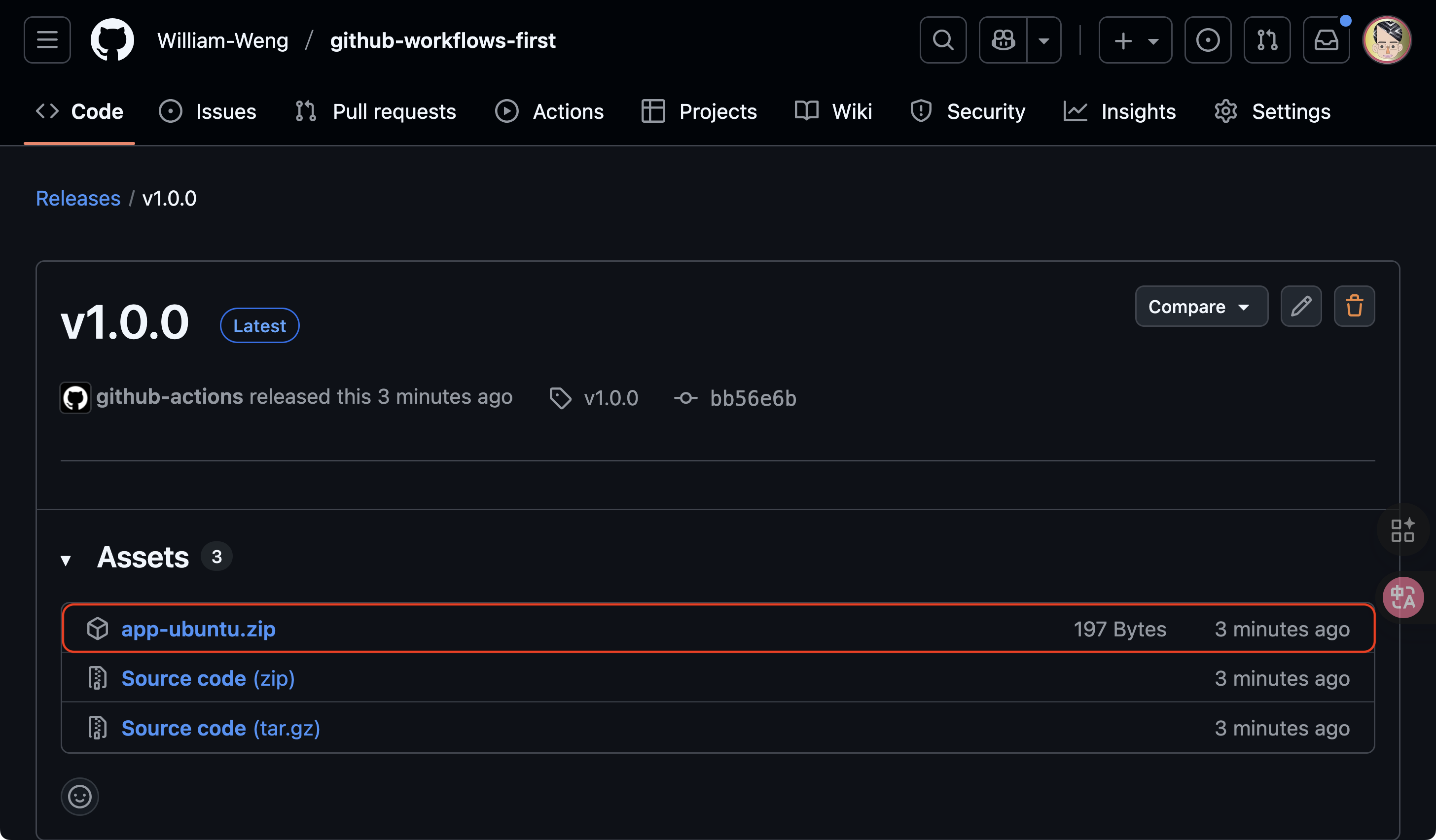Switch to the Actions tab
Image resolution: width=1436 pixels, height=840 pixels.
549,111
